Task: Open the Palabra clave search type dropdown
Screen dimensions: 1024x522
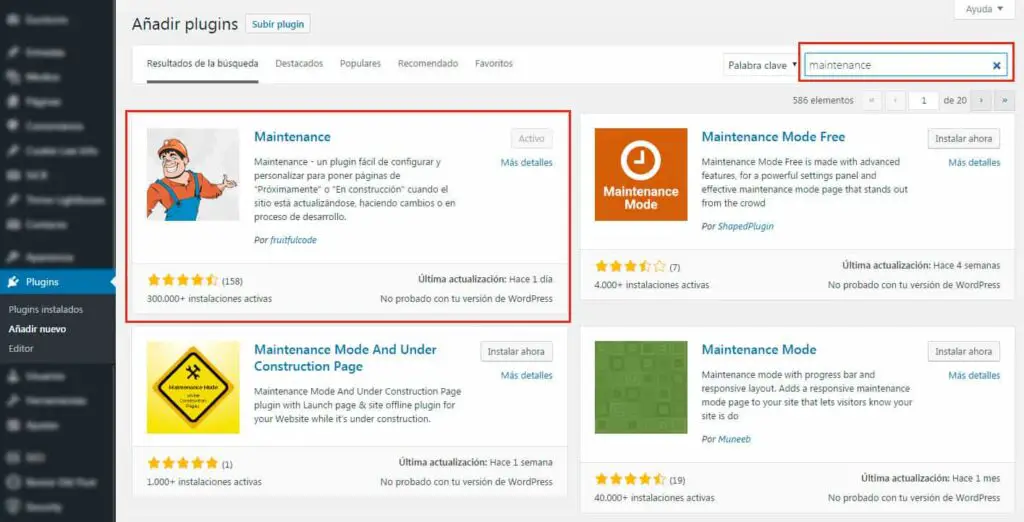Action: coord(761,65)
